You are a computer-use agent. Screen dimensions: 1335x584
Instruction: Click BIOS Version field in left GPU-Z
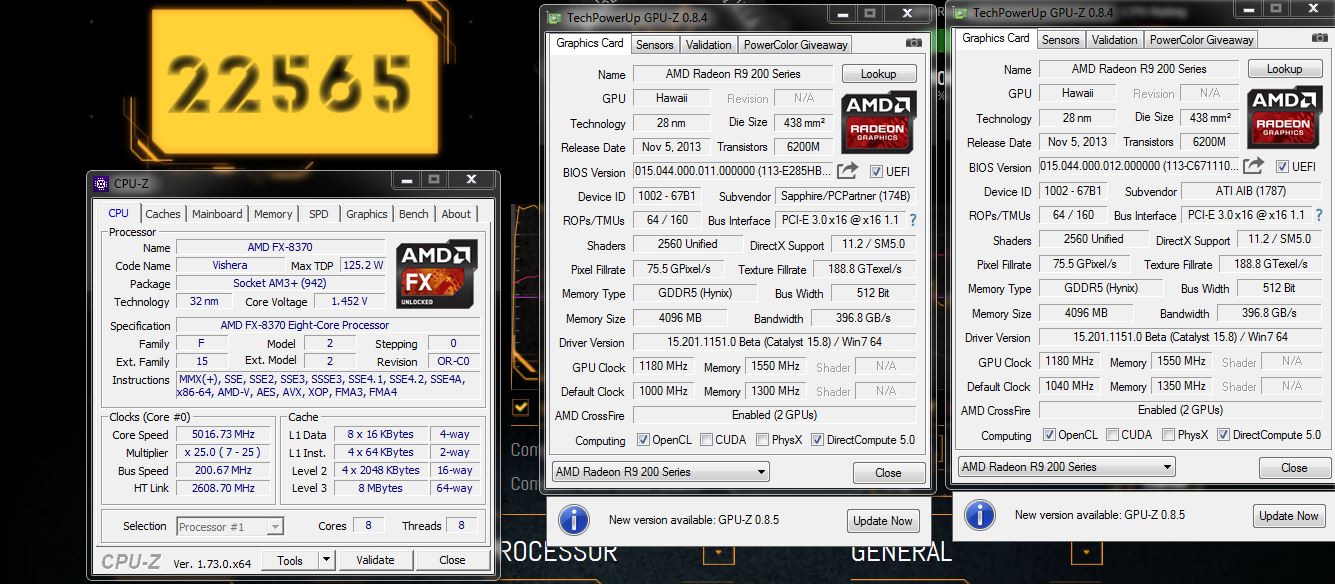732,172
